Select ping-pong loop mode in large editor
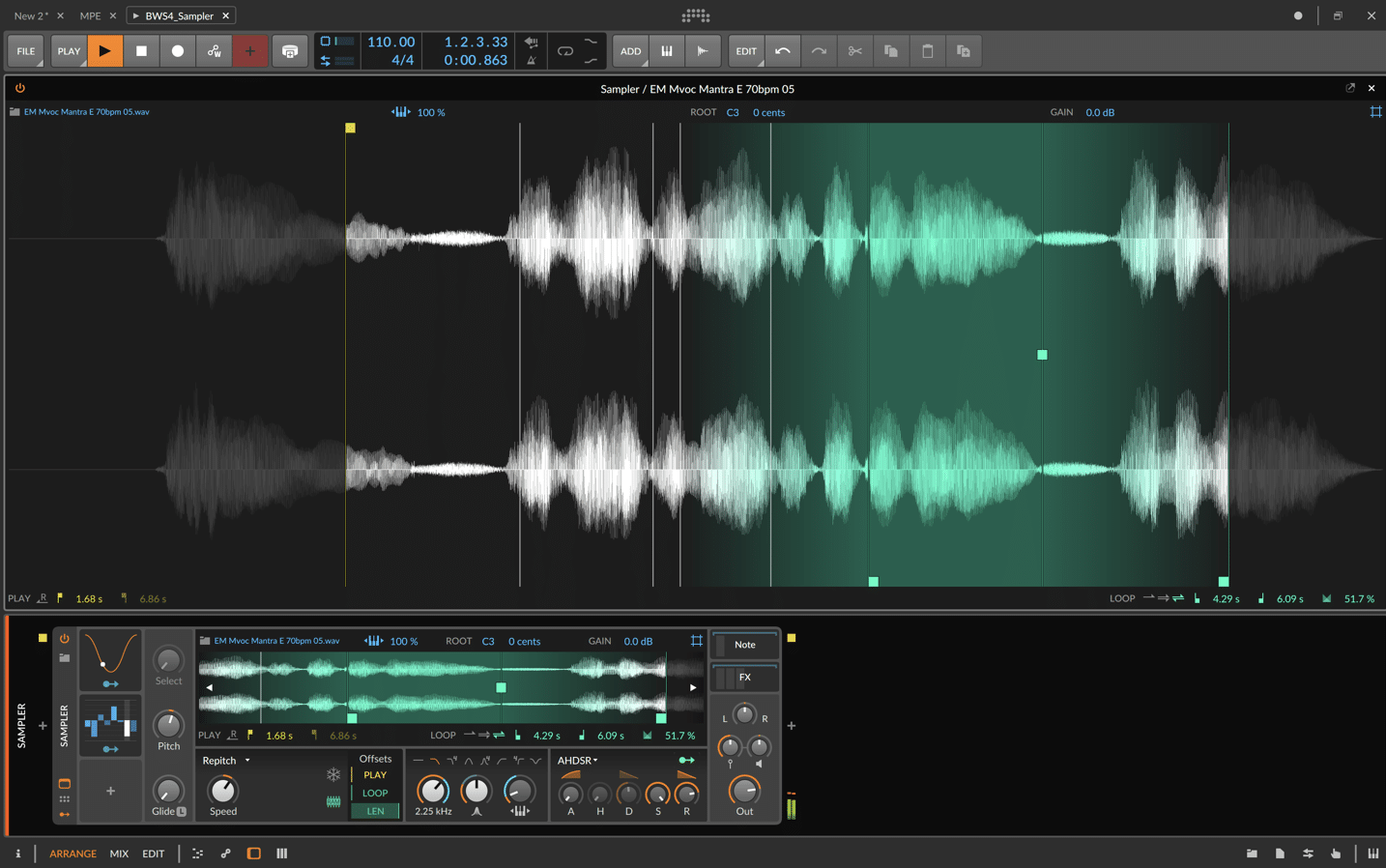The width and height of the screenshot is (1386, 868). pyautogui.click(x=1178, y=598)
